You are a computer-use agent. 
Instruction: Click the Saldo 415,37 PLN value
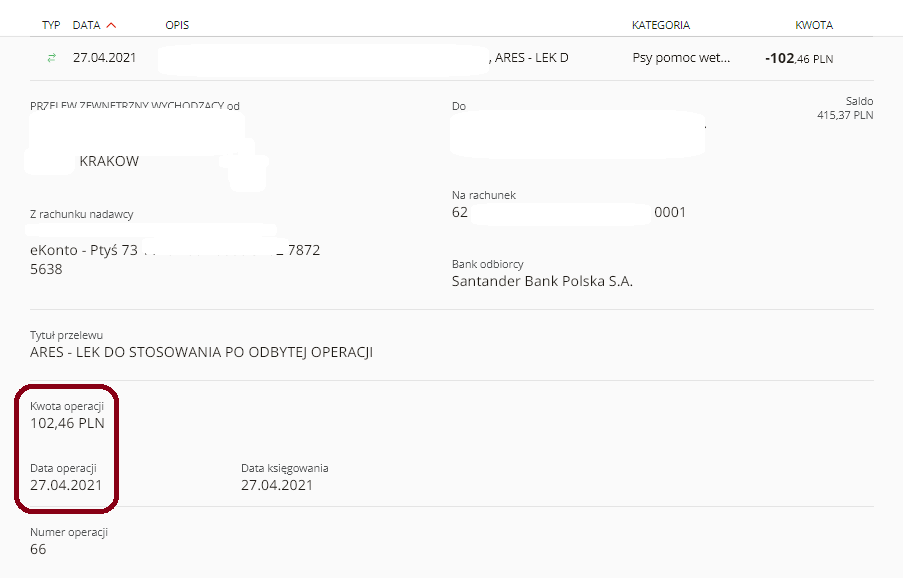[x=845, y=115]
